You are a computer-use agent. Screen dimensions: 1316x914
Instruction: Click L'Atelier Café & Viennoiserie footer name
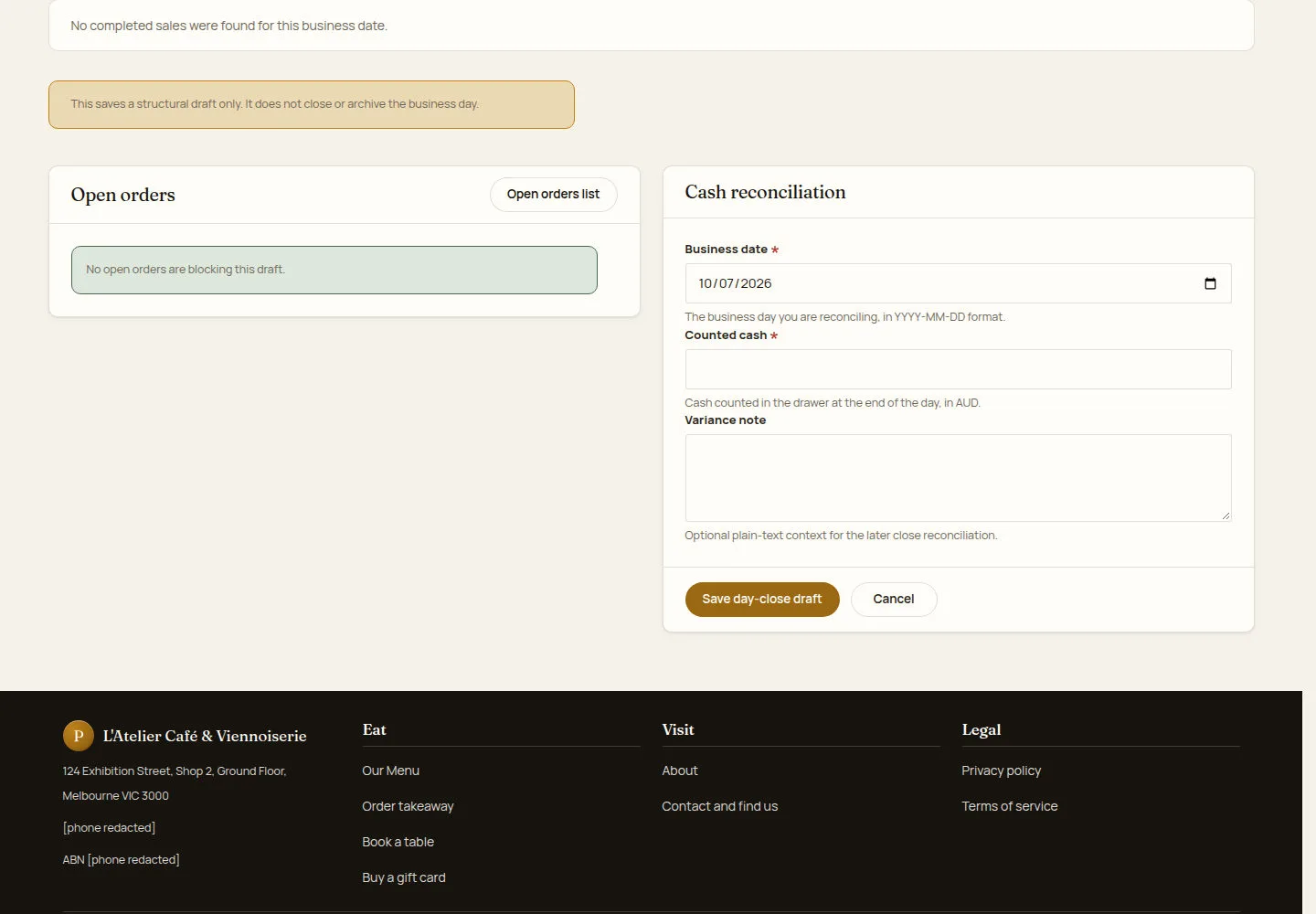point(205,736)
